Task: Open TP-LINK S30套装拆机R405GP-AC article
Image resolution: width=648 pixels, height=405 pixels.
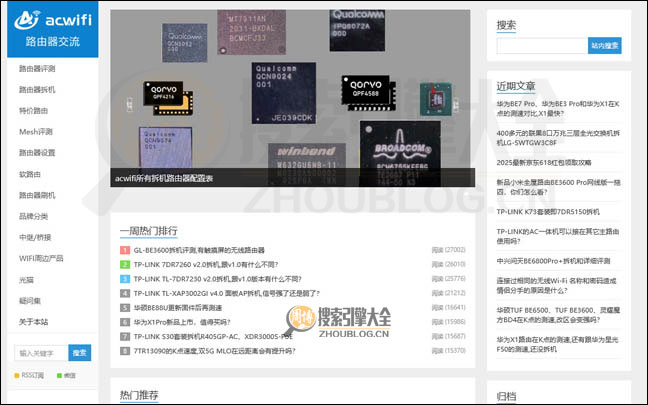Action: pos(213,336)
